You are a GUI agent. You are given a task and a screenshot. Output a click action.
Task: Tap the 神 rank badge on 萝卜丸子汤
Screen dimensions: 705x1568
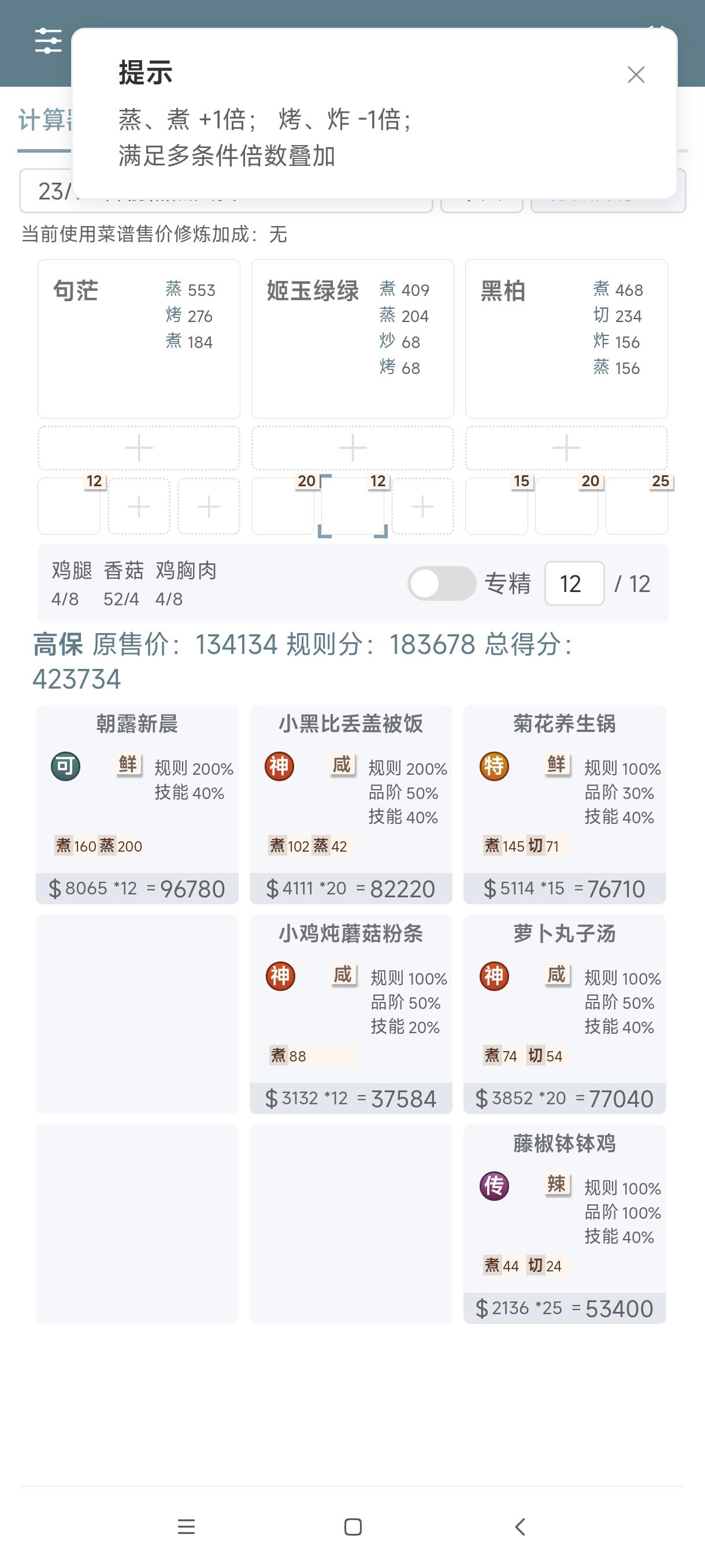(x=494, y=977)
